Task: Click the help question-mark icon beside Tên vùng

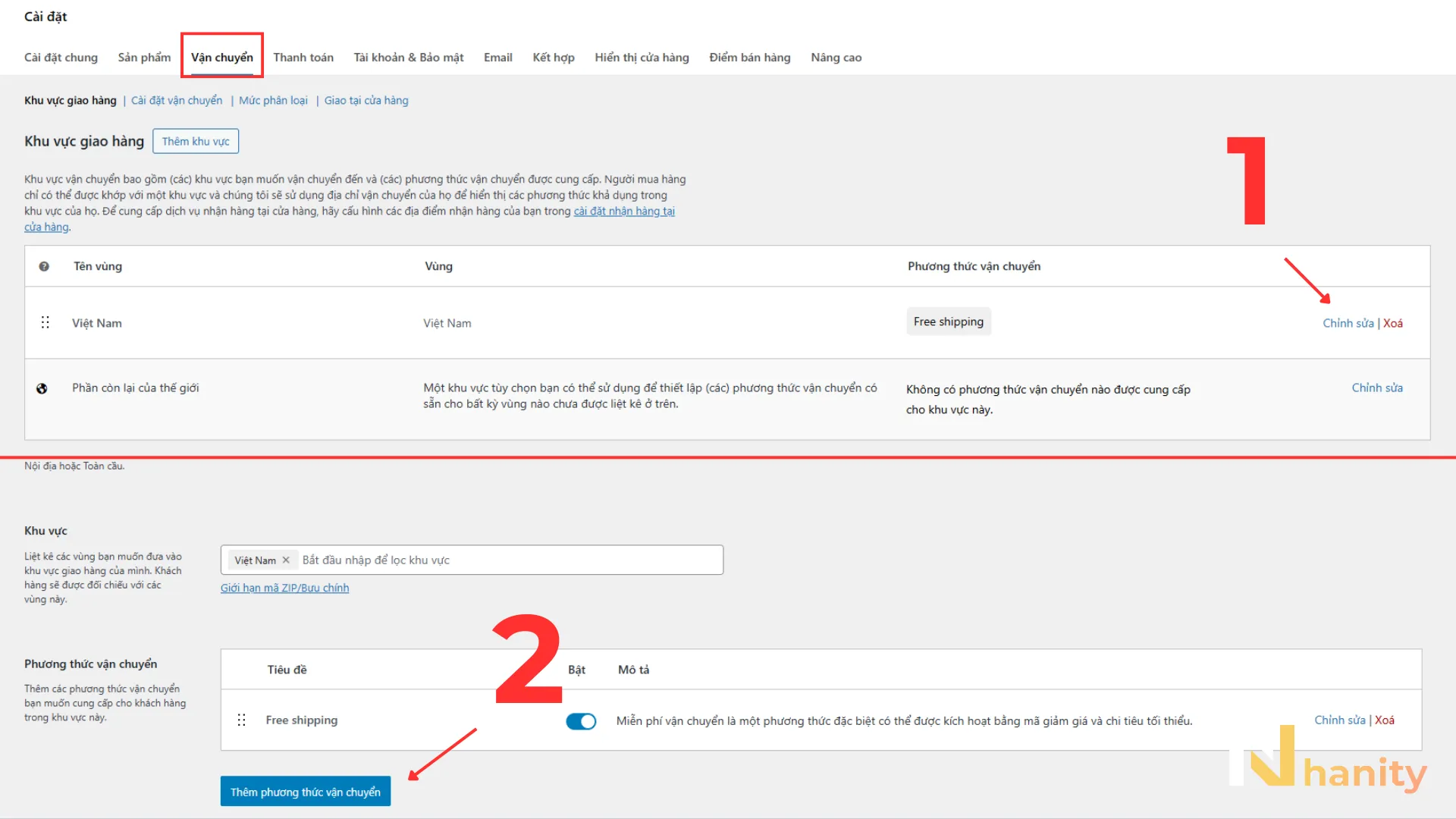Action: click(44, 266)
